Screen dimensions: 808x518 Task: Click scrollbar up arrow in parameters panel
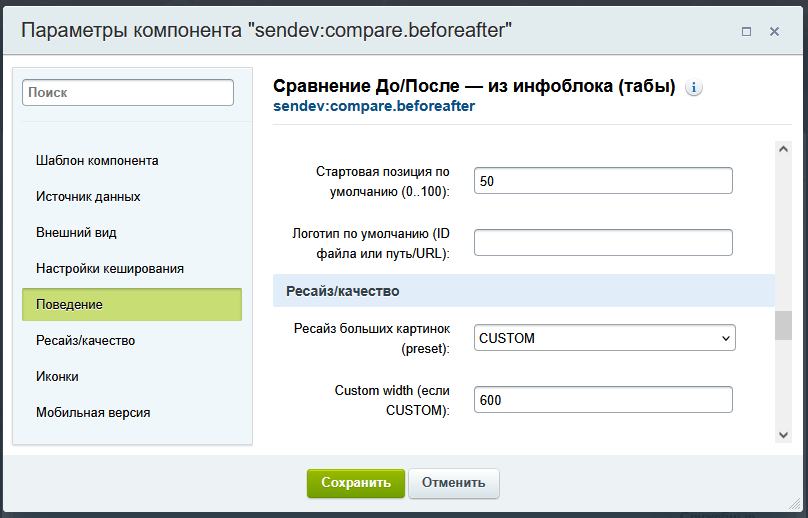[x=783, y=149]
